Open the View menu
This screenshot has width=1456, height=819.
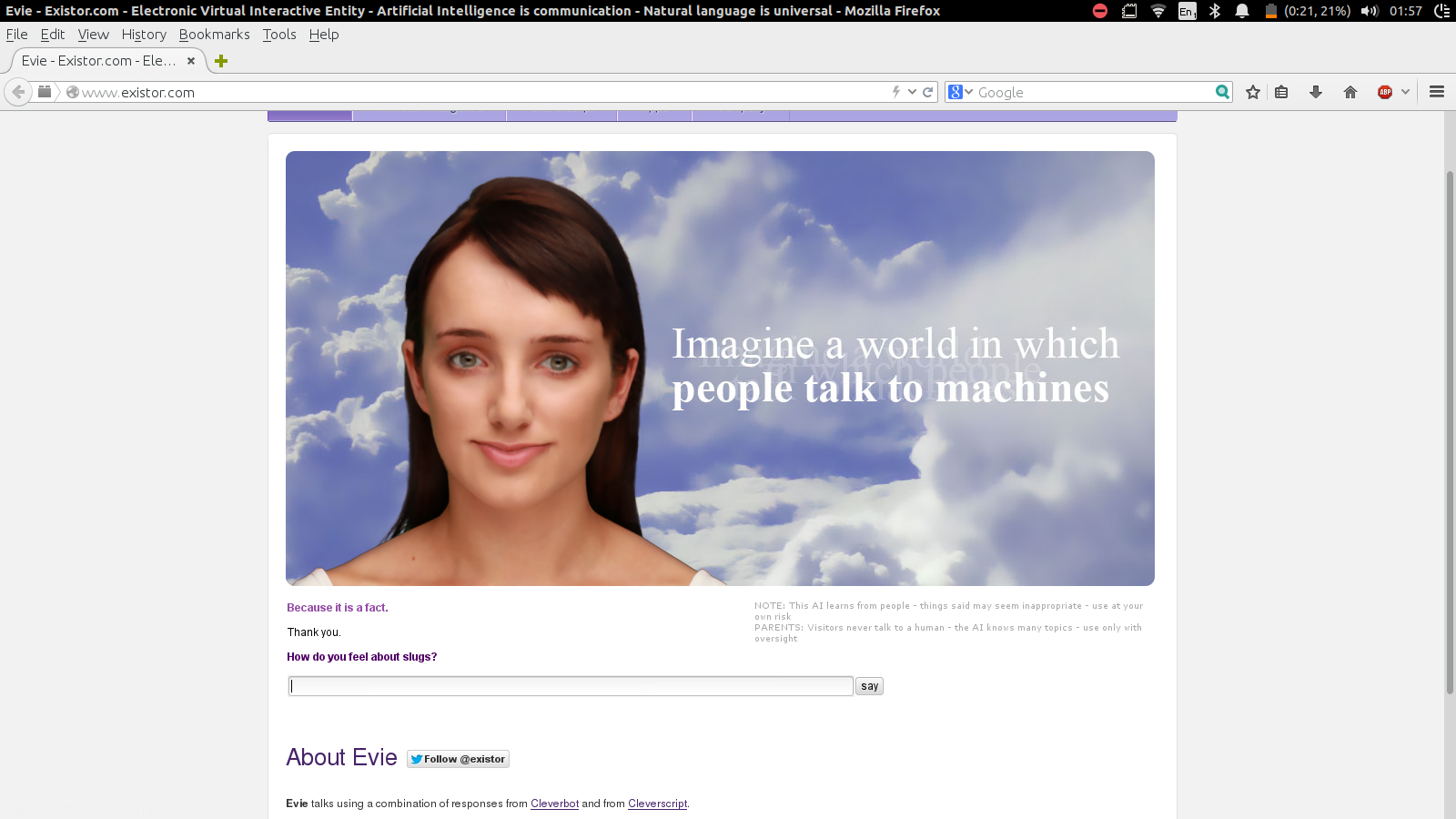(x=93, y=35)
